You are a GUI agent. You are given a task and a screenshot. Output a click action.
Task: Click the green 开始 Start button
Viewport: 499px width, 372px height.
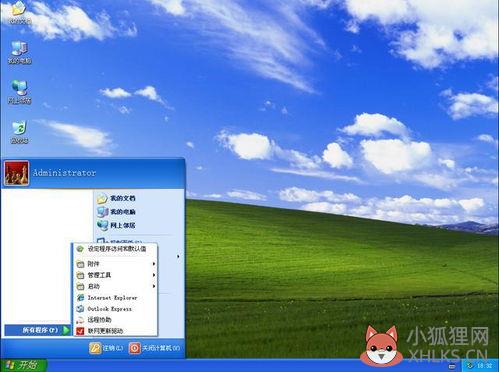click(x=23, y=365)
